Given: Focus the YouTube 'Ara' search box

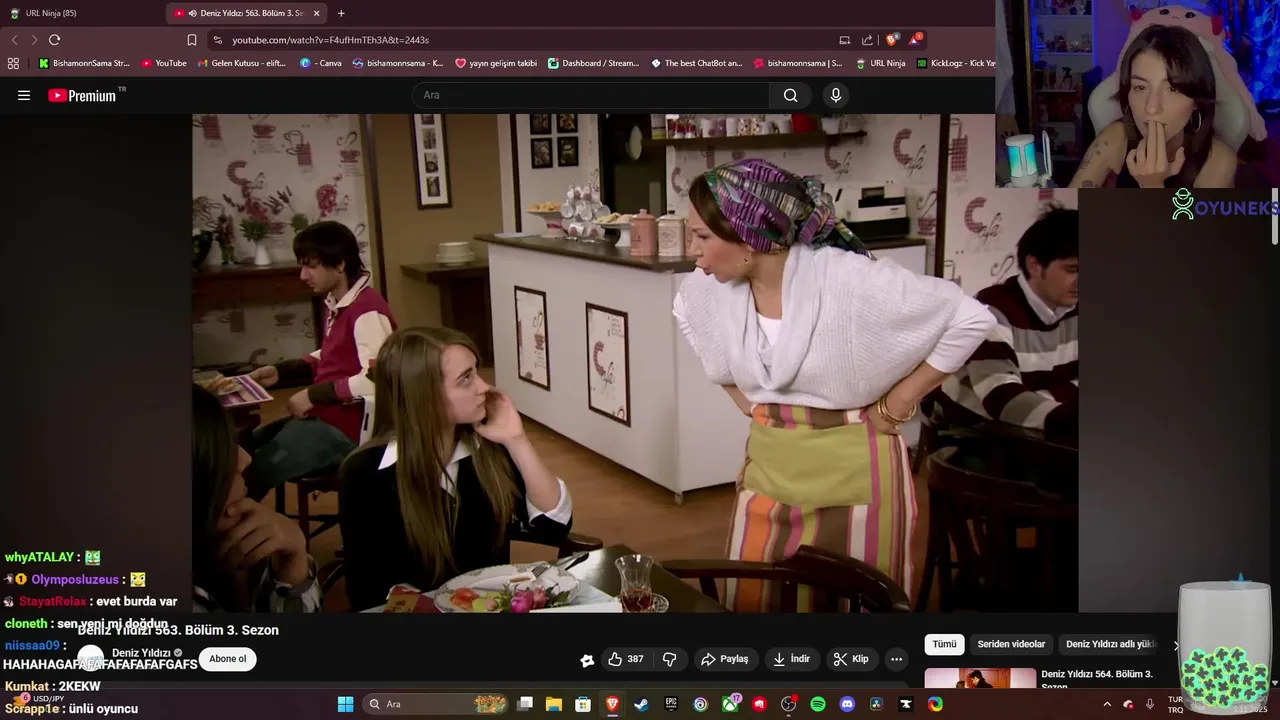Looking at the screenshot, I should click(591, 95).
